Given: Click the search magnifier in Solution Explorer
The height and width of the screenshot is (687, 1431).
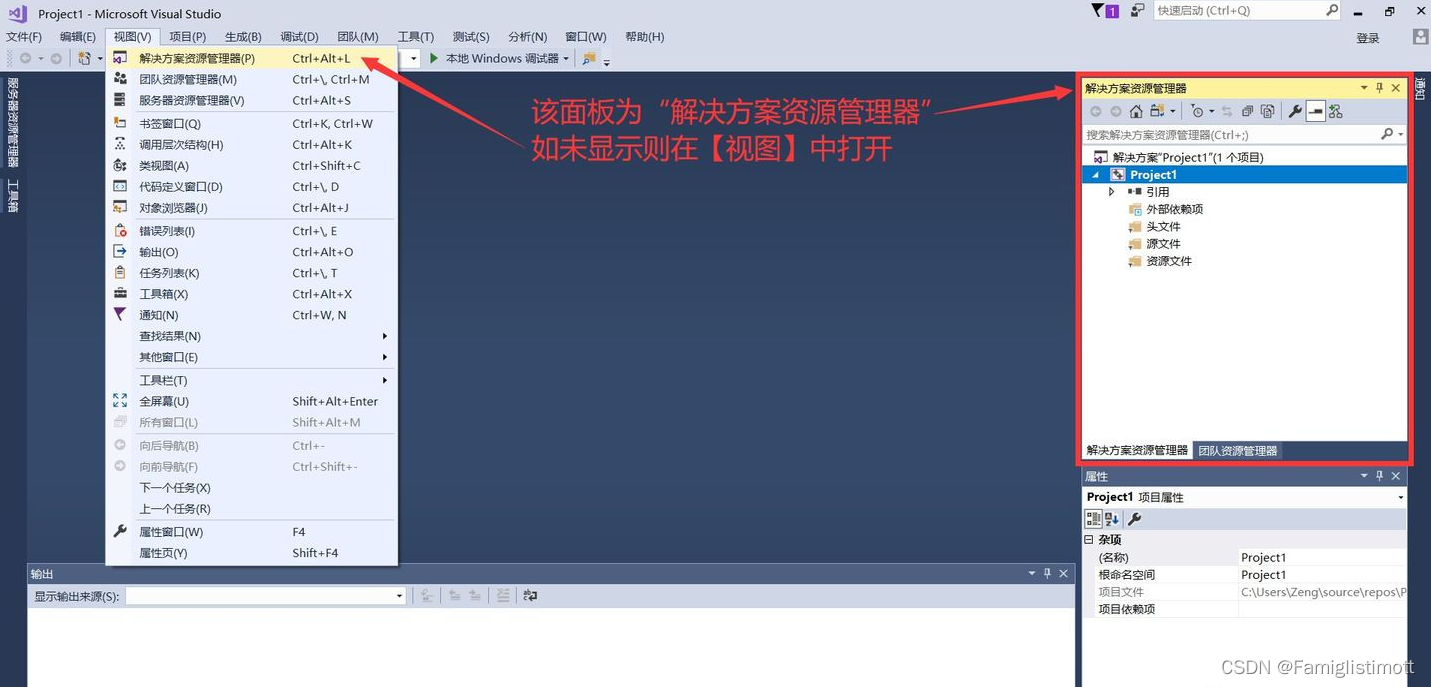Looking at the screenshot, I should click(x=1386, y=134).
